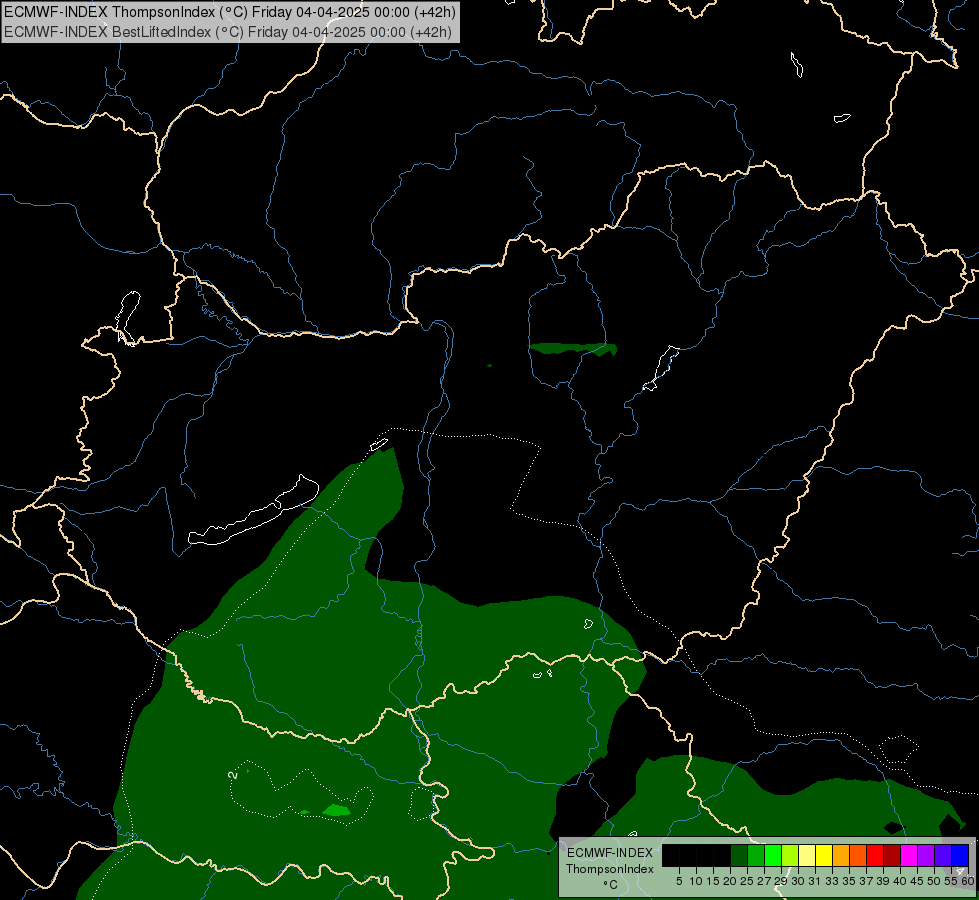Screen dimensions: 979x900
Task: Click the legend value label 45
Action: coord(917,881)
